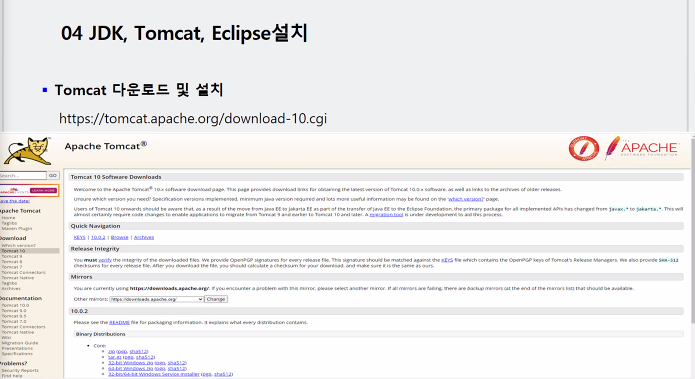The height and width of the screenshot is (379, 695).
Task: Open Home in the Apache Tomcat sidebar section
Action: tap(8, 218)
